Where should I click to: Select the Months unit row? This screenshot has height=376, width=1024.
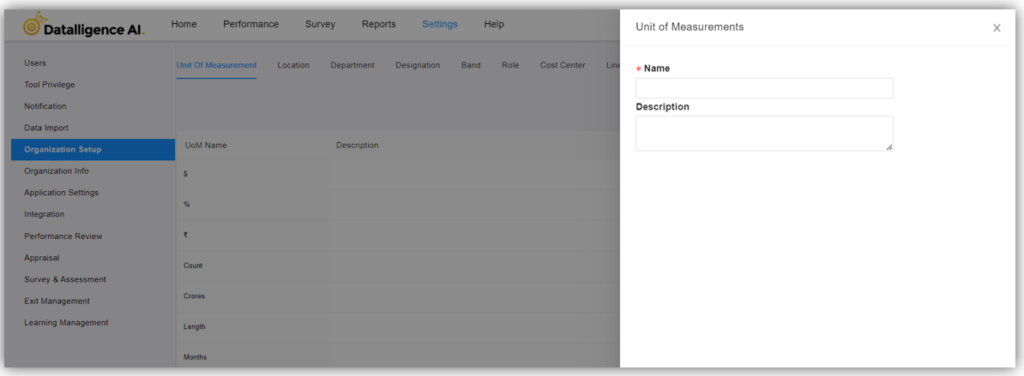pyautogui.click(x=398, y=356)
